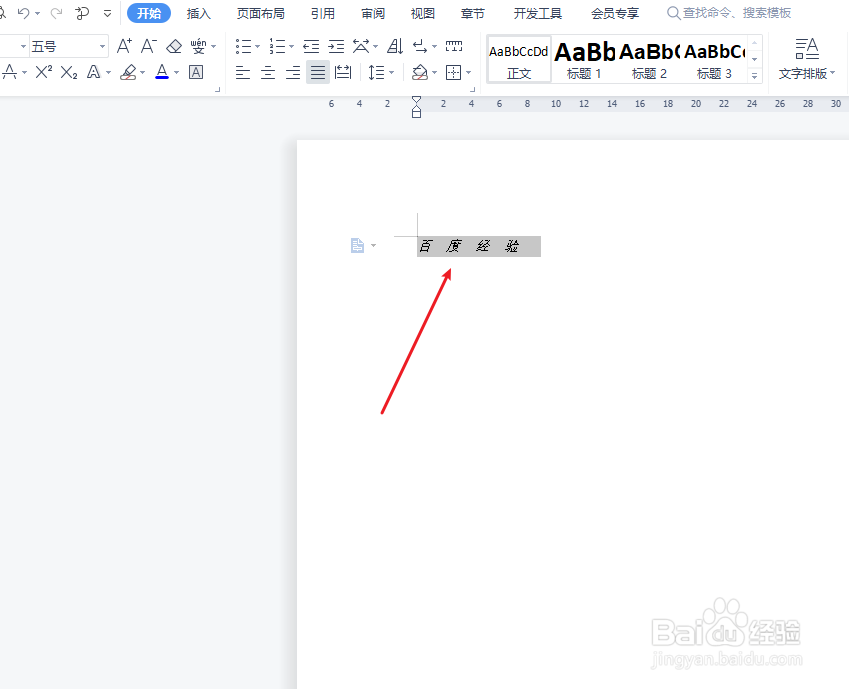Apply the 正文 style
849x689 pixels.
519,60
